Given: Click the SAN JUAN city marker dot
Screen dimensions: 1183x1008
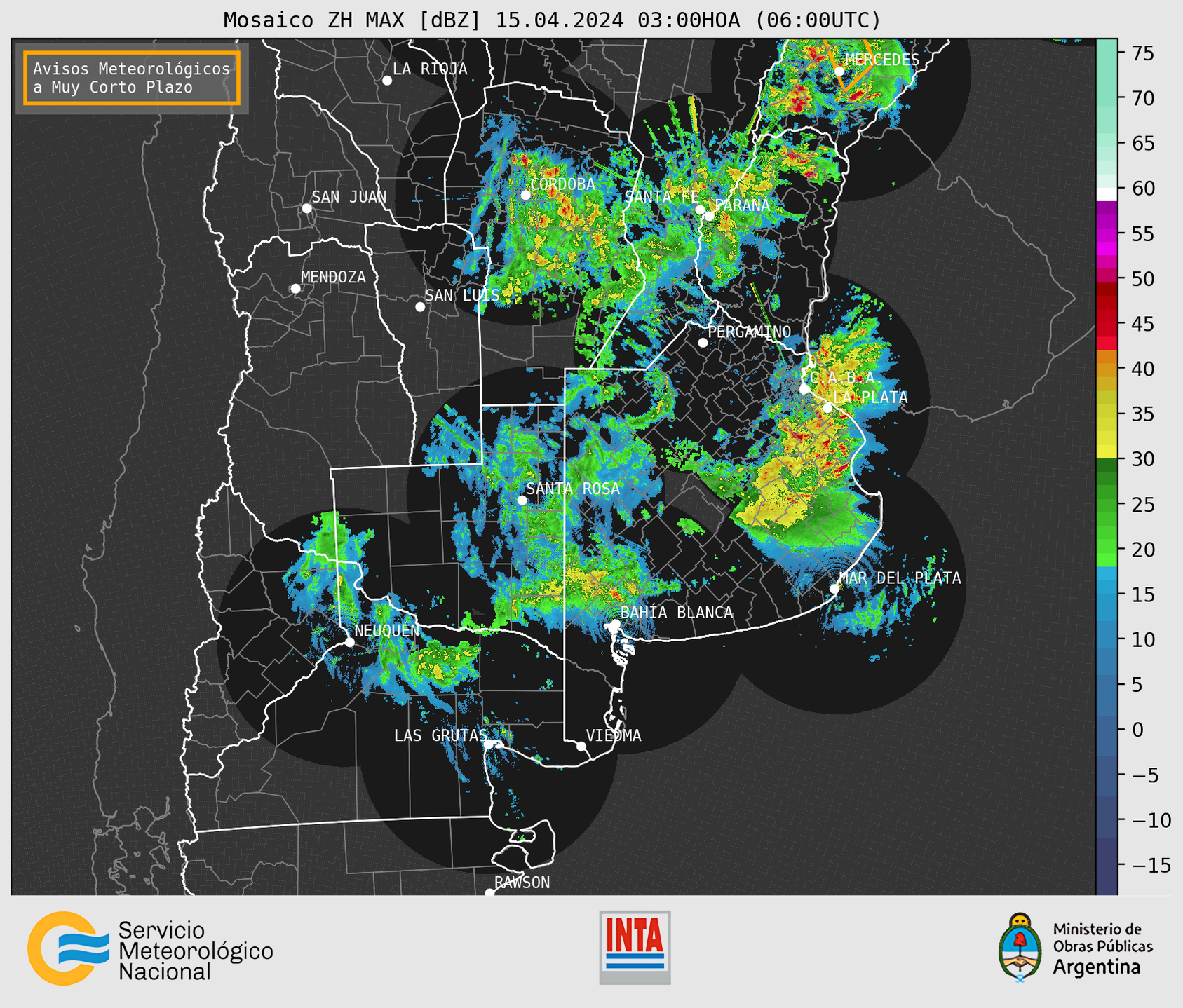Looking at the screenshot, I should 306,208.
